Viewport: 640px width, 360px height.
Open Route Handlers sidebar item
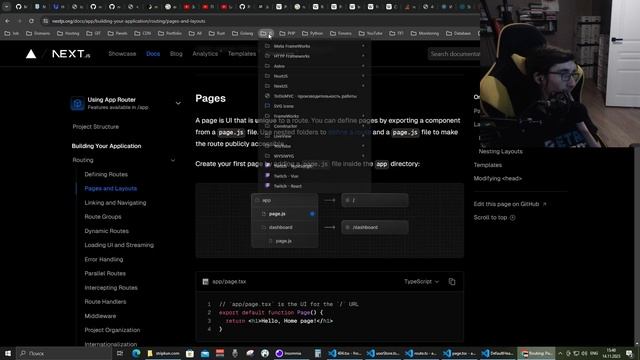pyautogui.click(x=105, y=302)
